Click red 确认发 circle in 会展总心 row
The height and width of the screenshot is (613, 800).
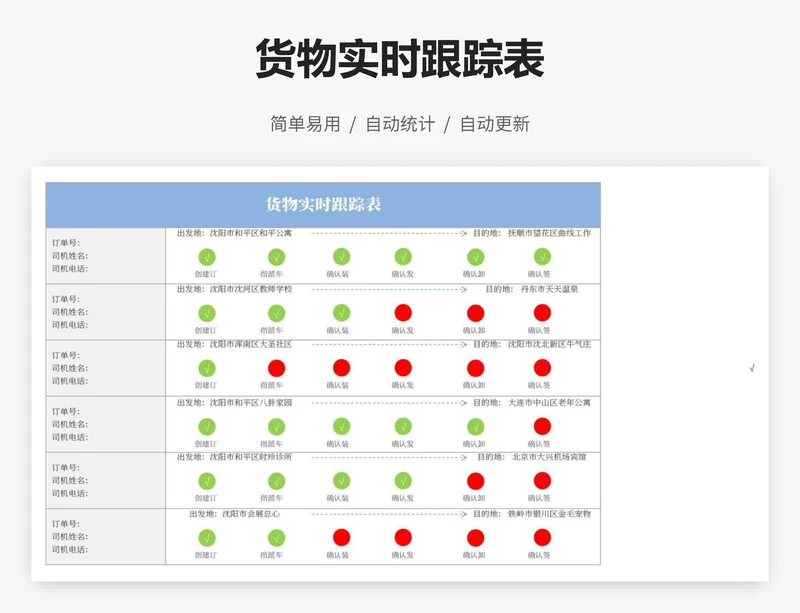[403, 537]
